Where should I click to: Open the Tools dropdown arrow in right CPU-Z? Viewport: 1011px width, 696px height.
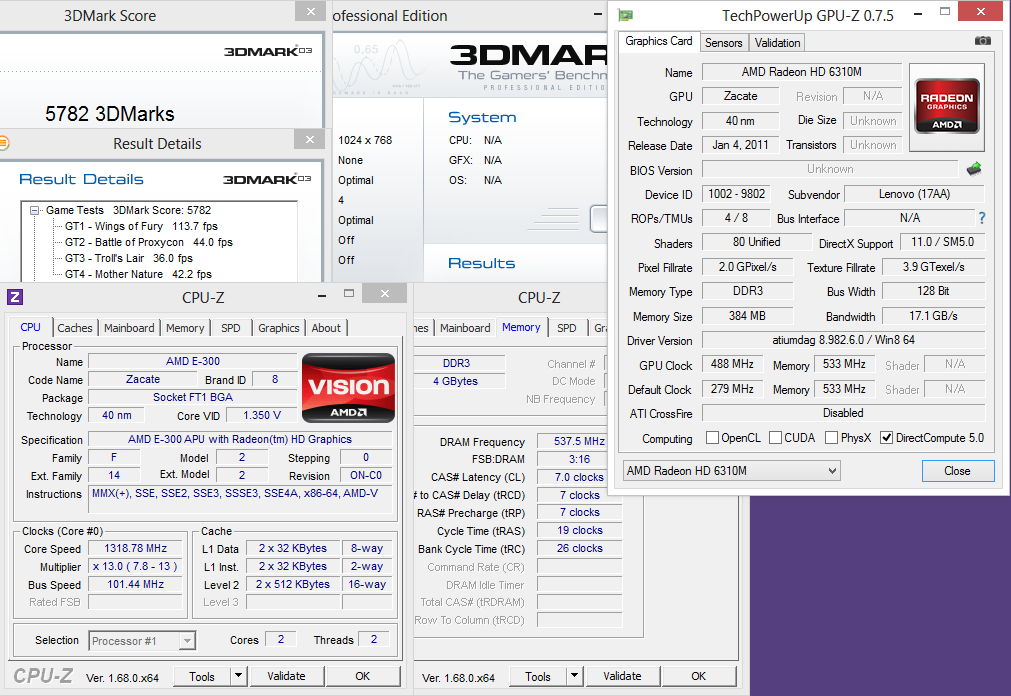click(x=574, y=676)
